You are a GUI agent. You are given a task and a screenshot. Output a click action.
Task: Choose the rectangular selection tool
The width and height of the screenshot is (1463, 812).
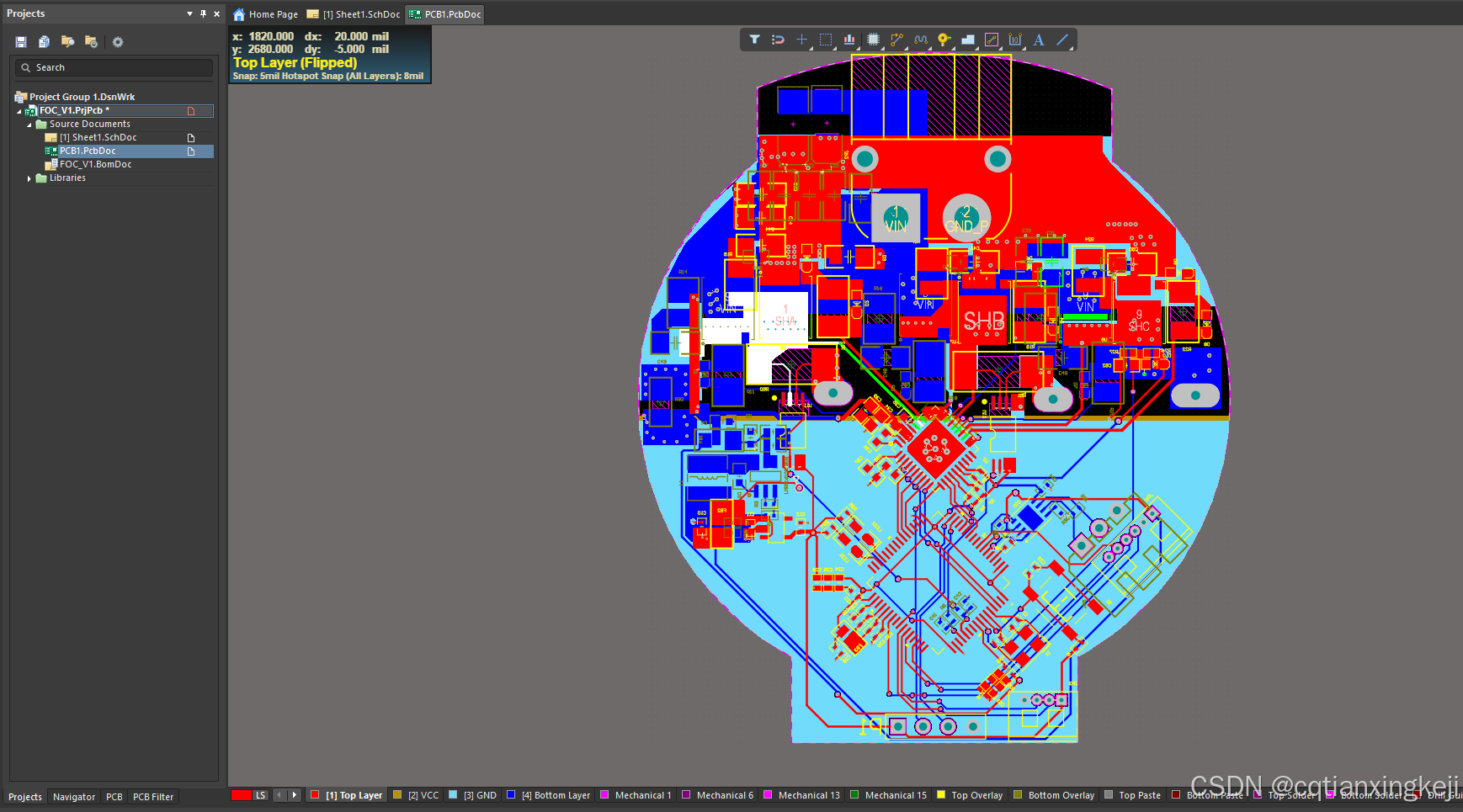pyautogui.click(x=826, y=40)
